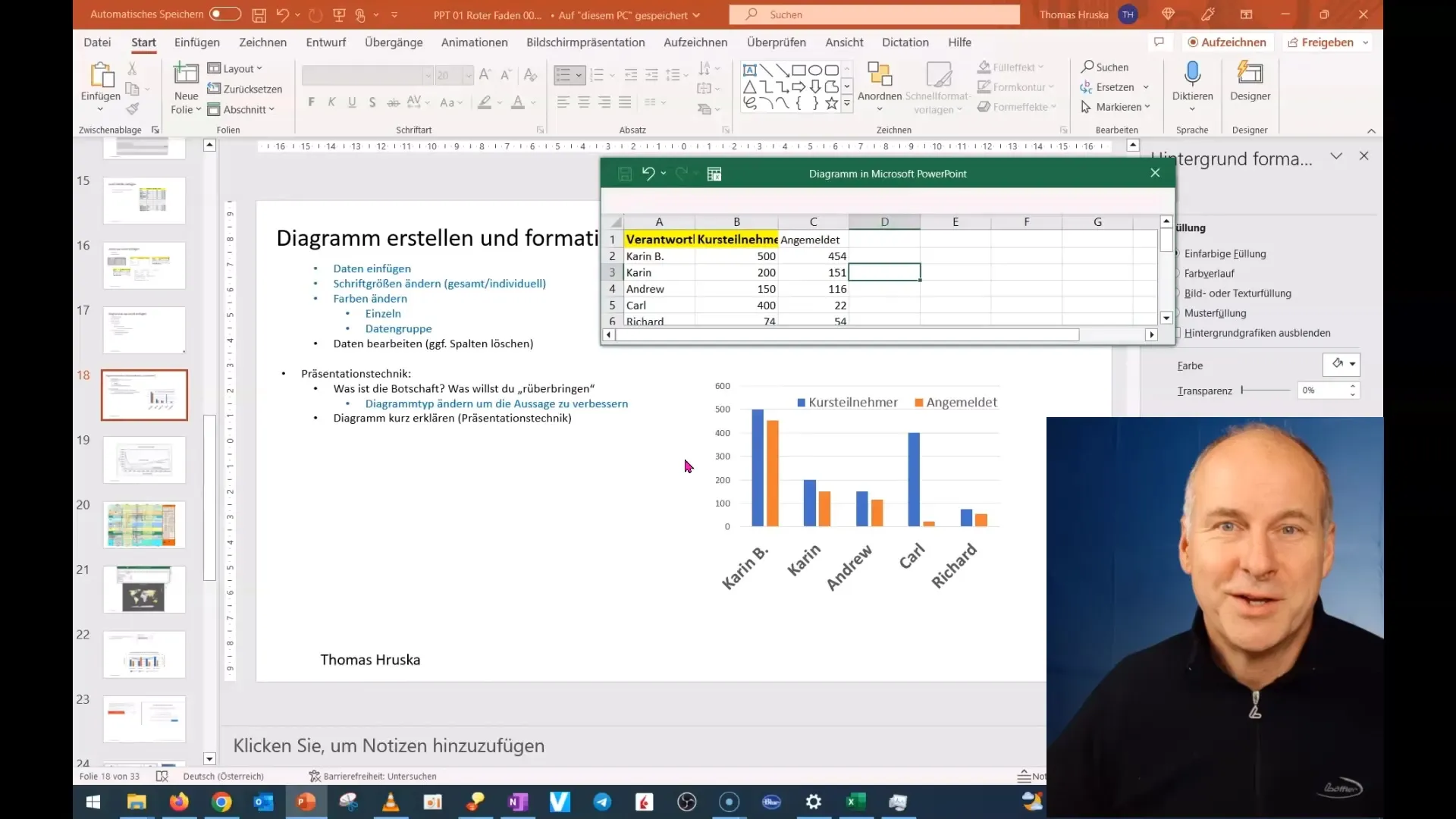Expand the Ersetzen dropdown arrow
Screen dimensions: 1456x819
(x=1146, y=87)
